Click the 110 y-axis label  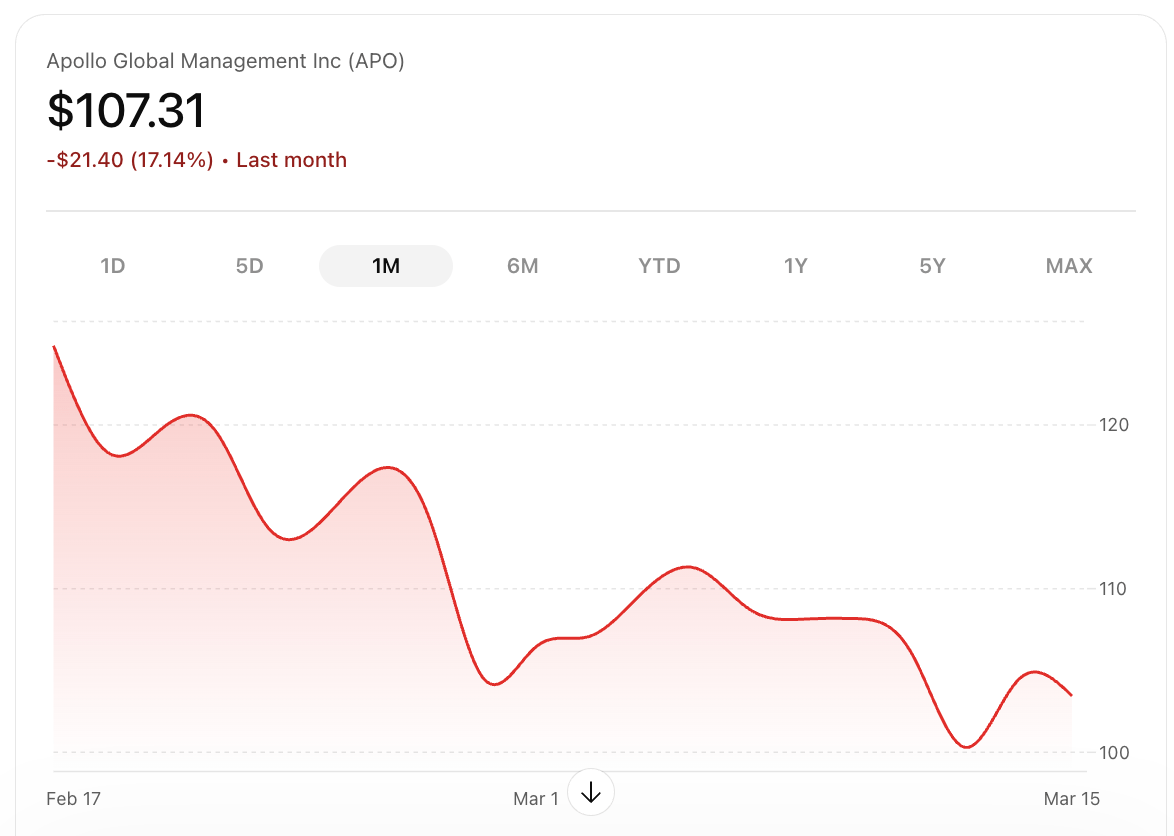point(1114,589)
